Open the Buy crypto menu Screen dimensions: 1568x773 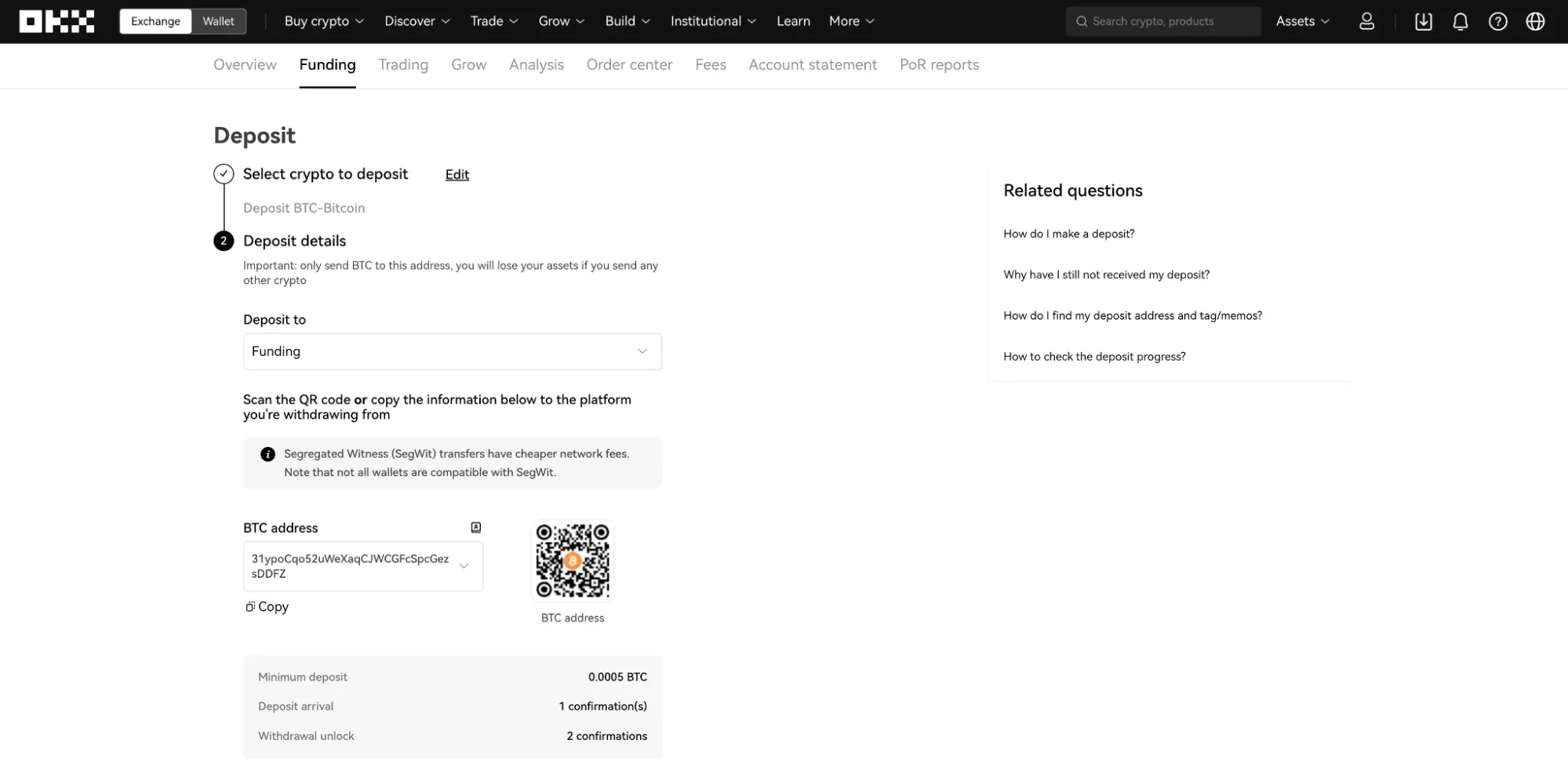pos(324,21)
